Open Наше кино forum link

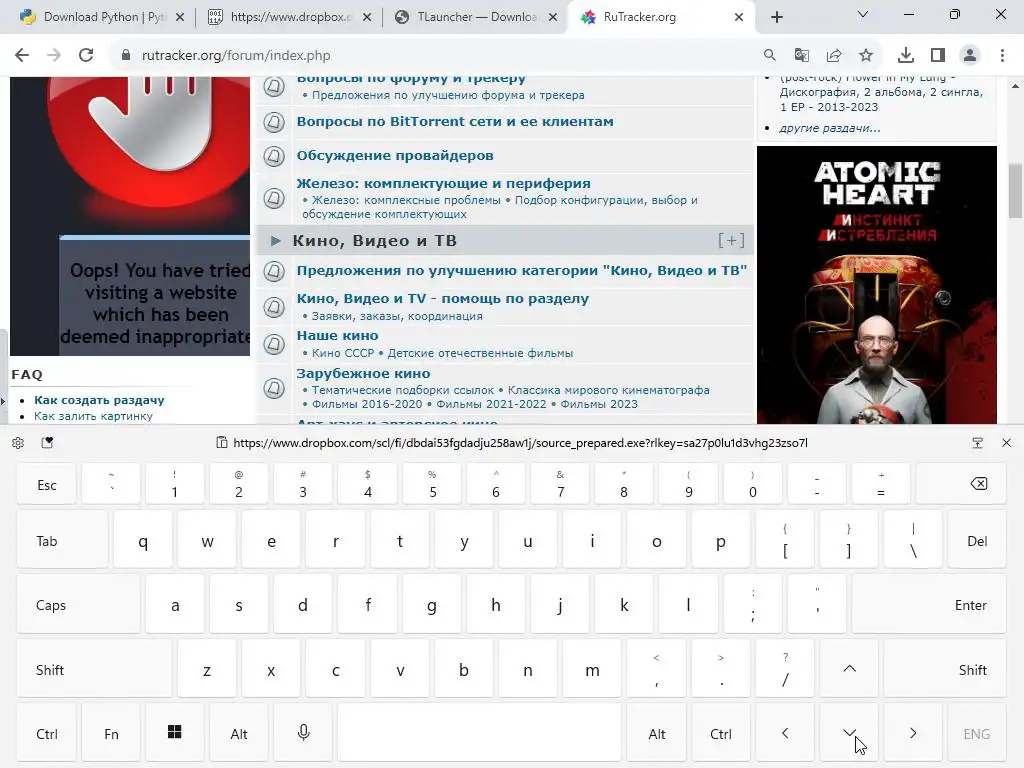(x=338, y=336)
